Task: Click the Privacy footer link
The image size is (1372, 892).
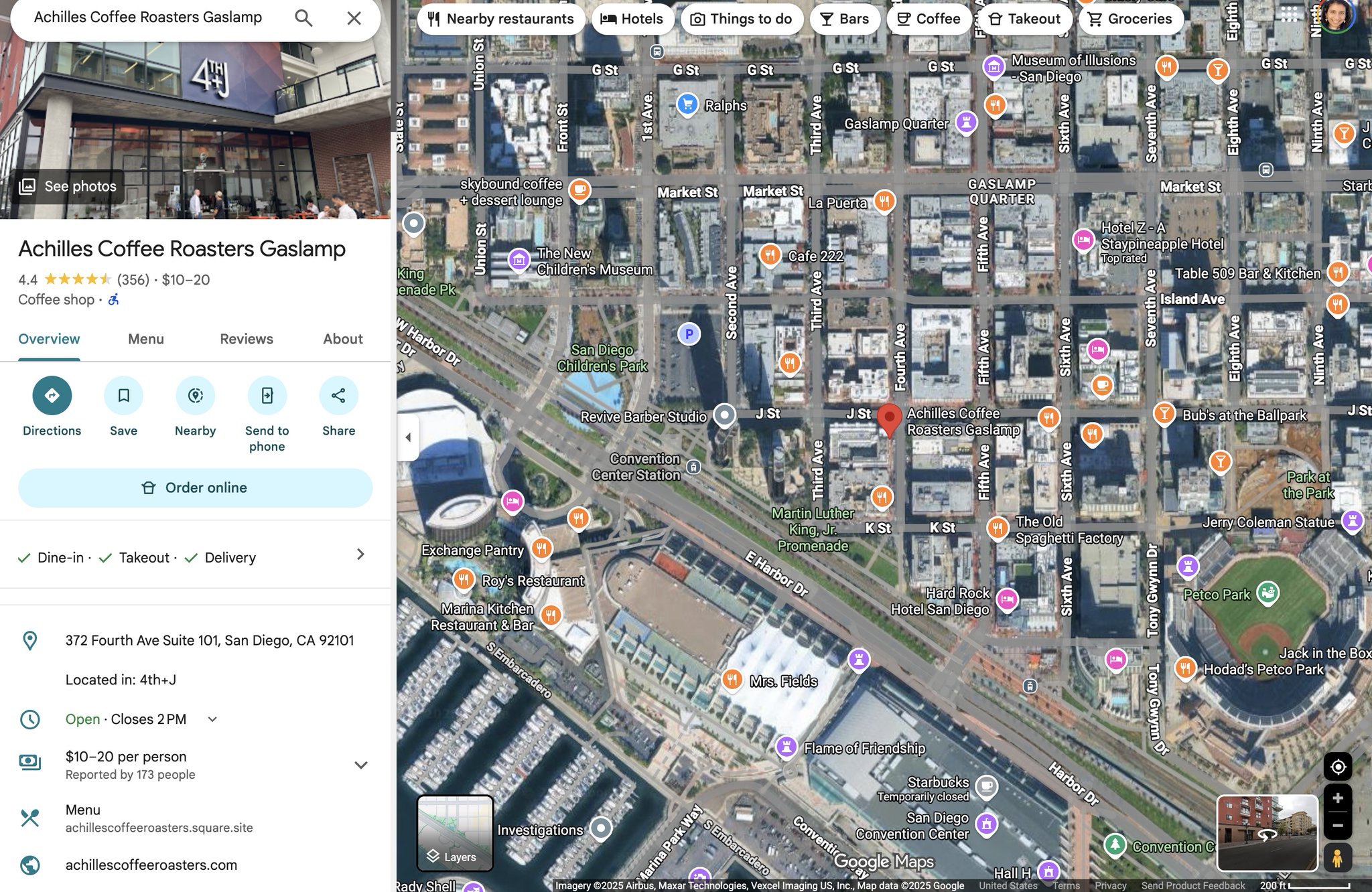Action: pyautogui.click(x=1110, y=885)
